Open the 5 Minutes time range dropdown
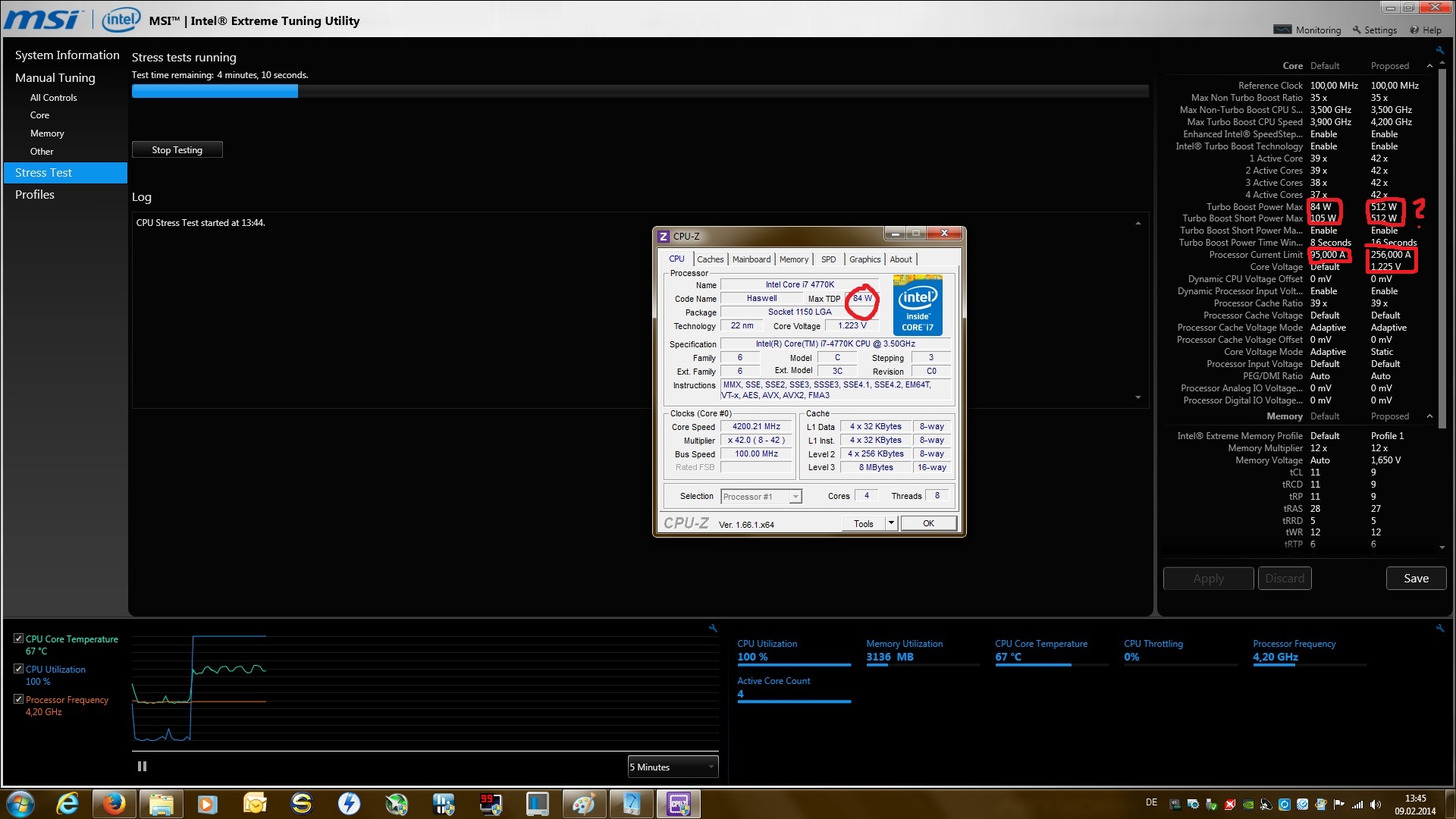1456x819 pixels. pyautogui.click(x=673, y=767)
